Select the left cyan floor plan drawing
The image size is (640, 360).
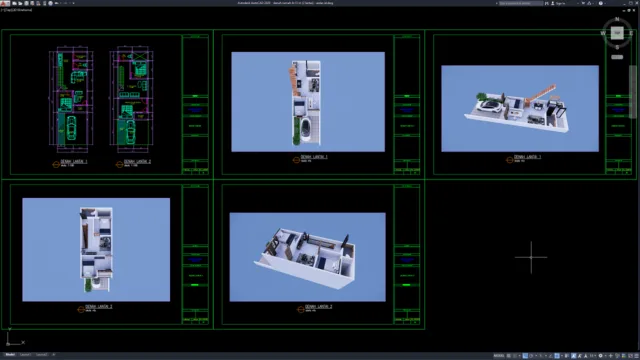click(71, 98)
